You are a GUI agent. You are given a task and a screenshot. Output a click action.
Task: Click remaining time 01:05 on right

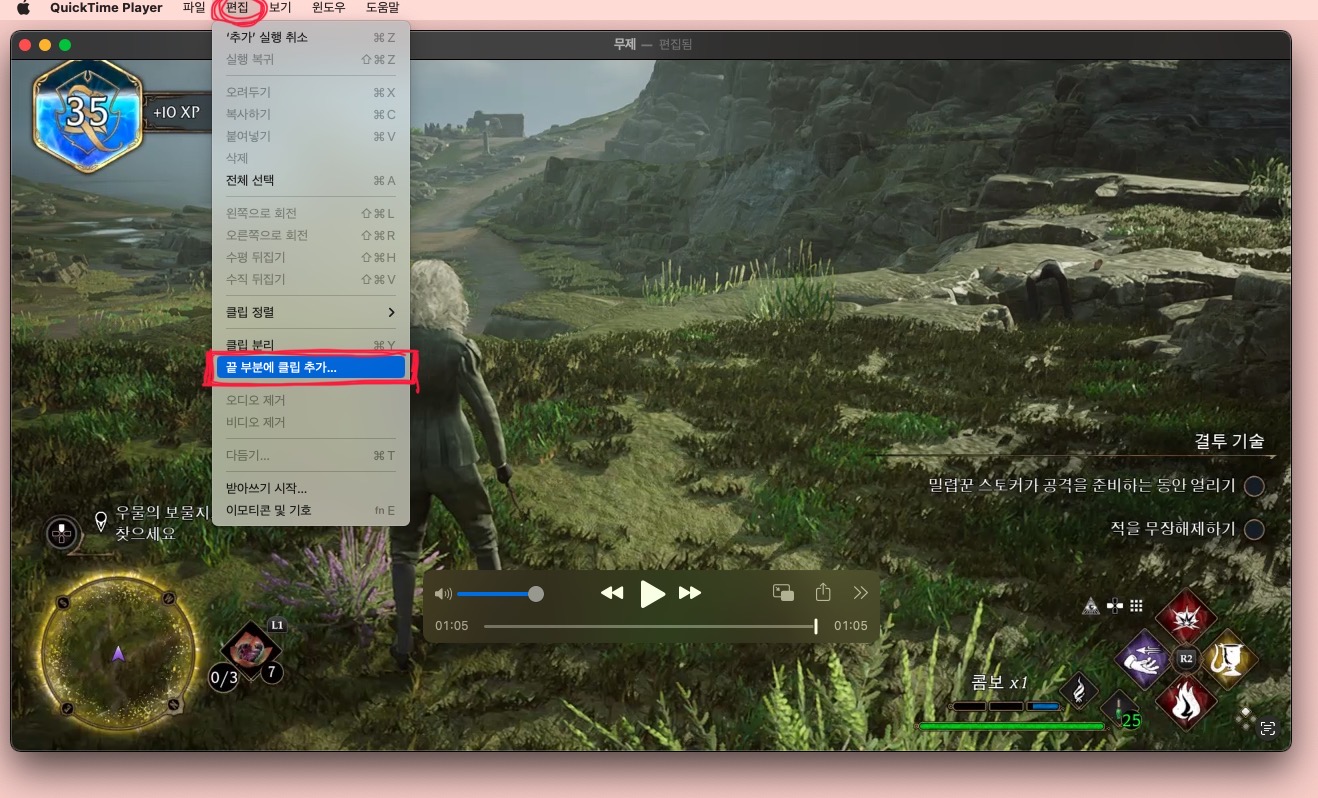pyautogui.click(x=851, y=626)
